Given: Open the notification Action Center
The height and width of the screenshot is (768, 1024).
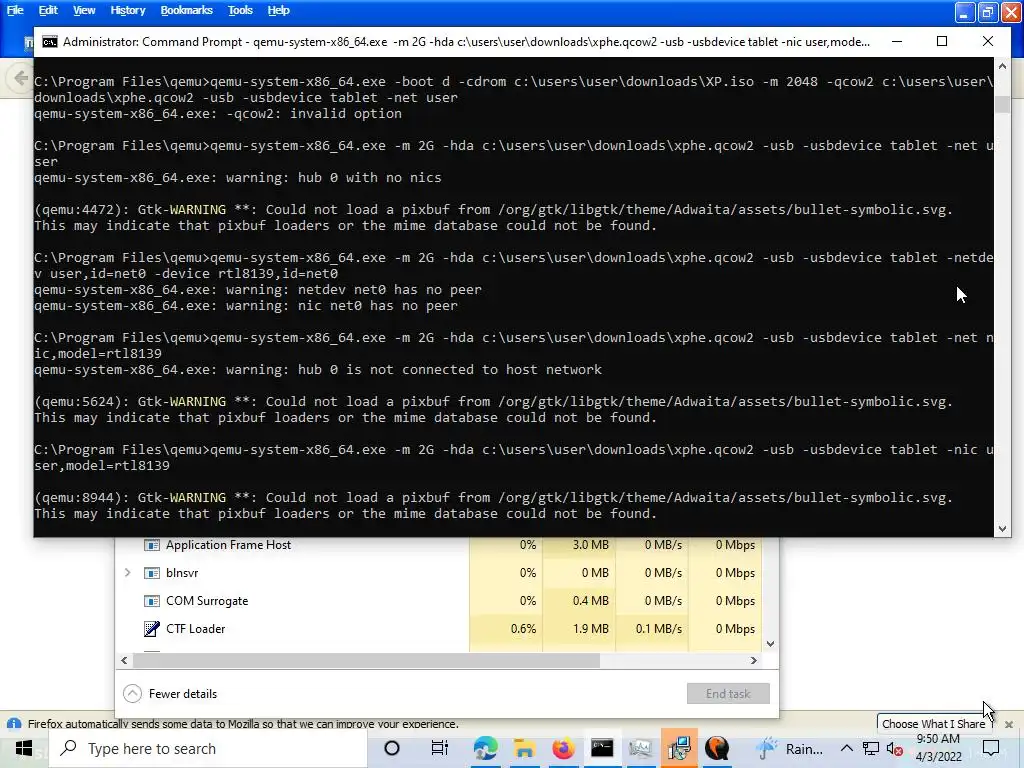Looking at the screenshot, I should pyautogui.click(x=991, y=748).
